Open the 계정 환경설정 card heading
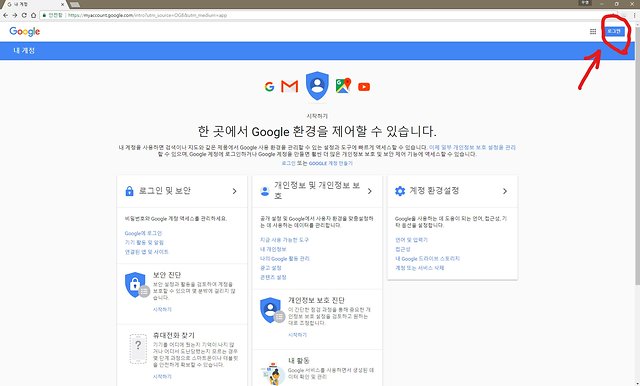 tap(434, 191)
